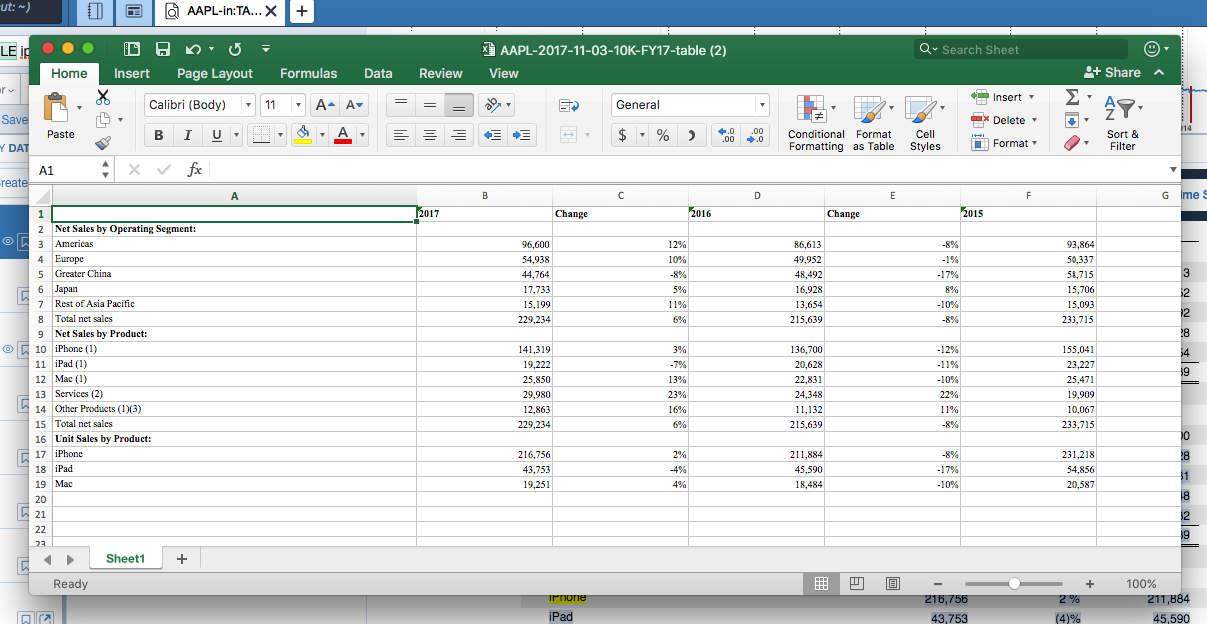
Task: Click the Fill down arrow icon
Action: point(1072,120)
